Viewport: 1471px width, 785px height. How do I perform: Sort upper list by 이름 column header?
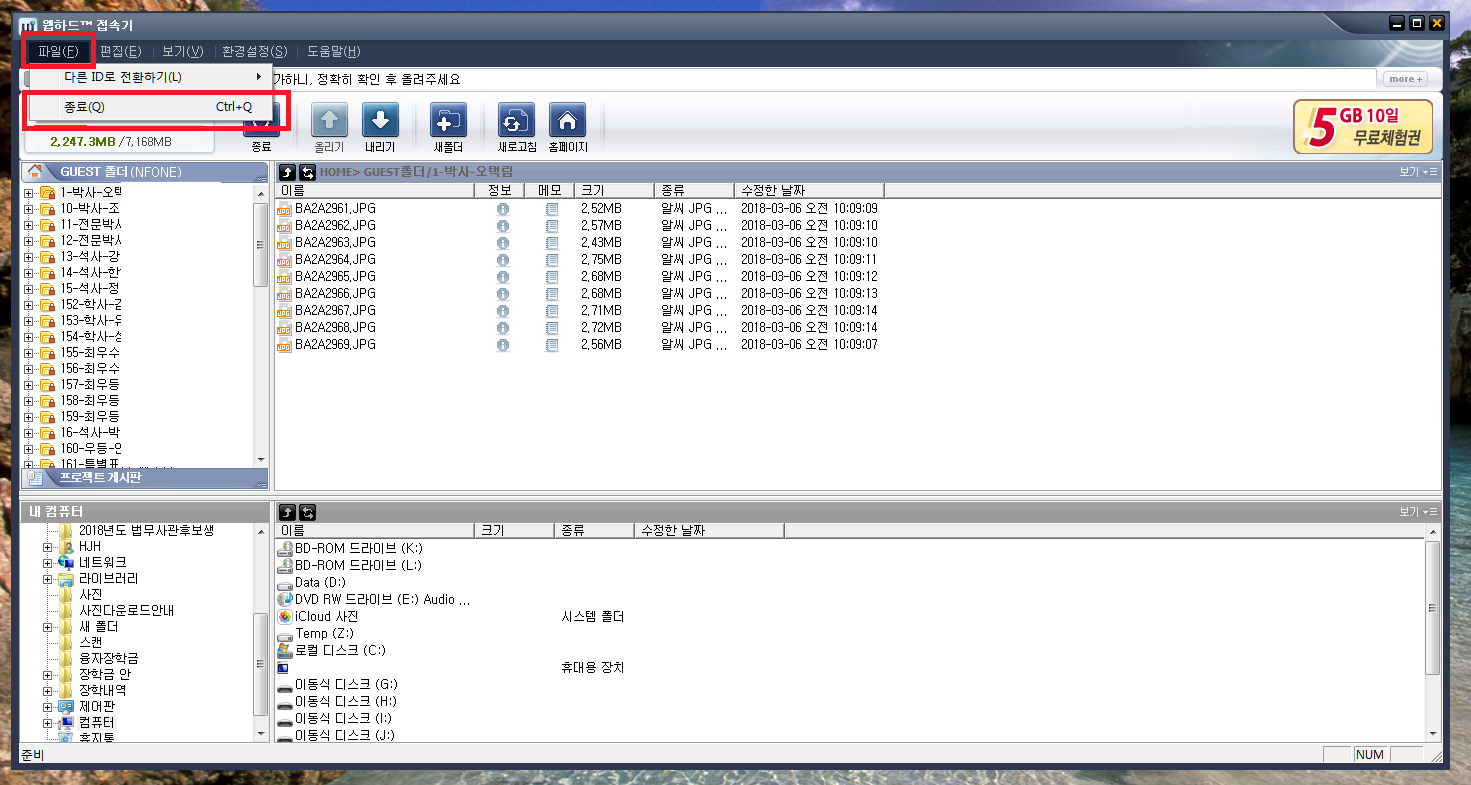pos(375,190)
